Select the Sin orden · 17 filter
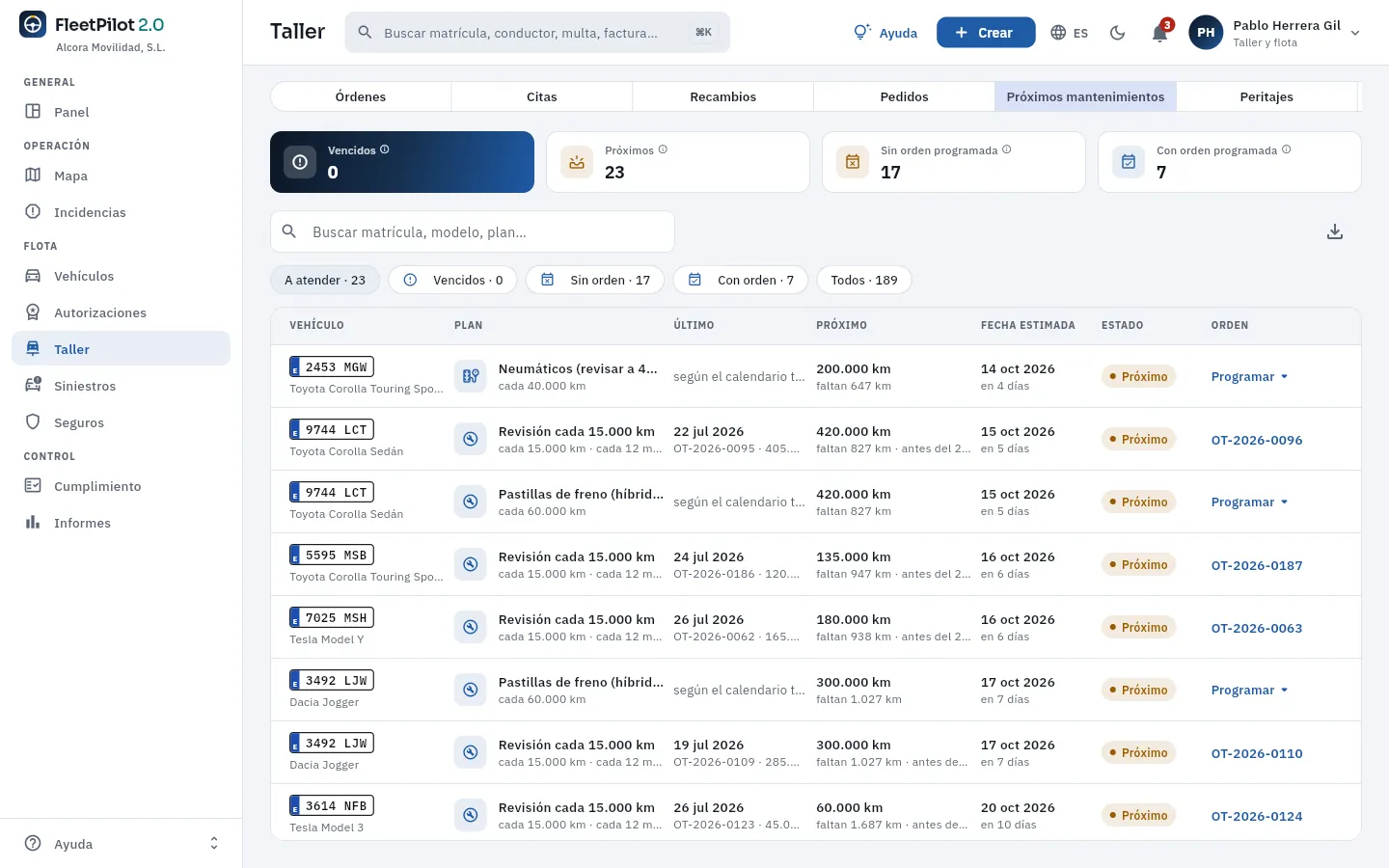1389x868 pixels. [595, 280]
